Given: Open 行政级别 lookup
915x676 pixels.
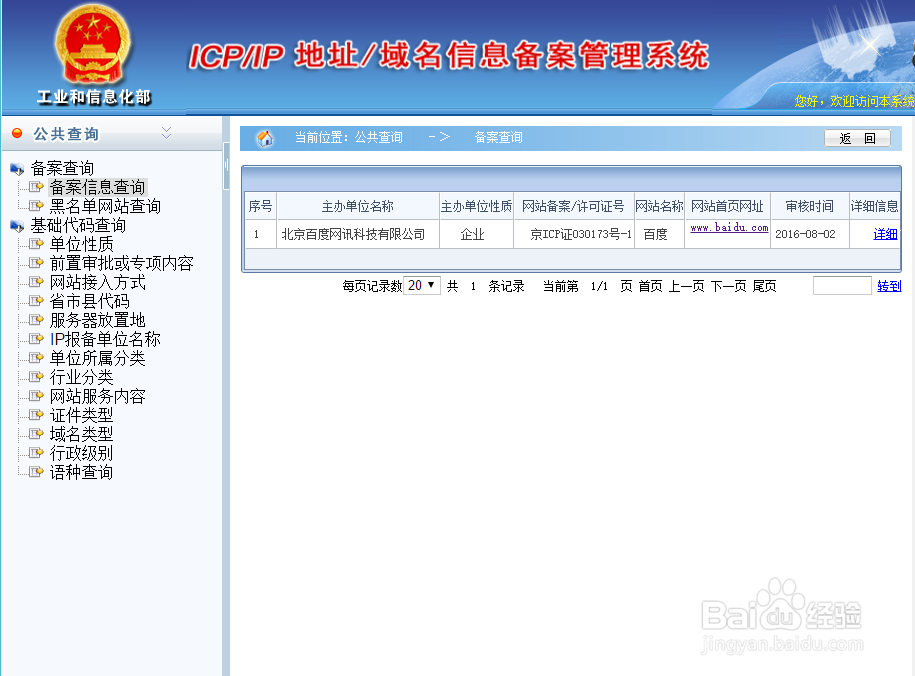Looking at the screenshot, I should pyautogui.click(x=82, y=453).
